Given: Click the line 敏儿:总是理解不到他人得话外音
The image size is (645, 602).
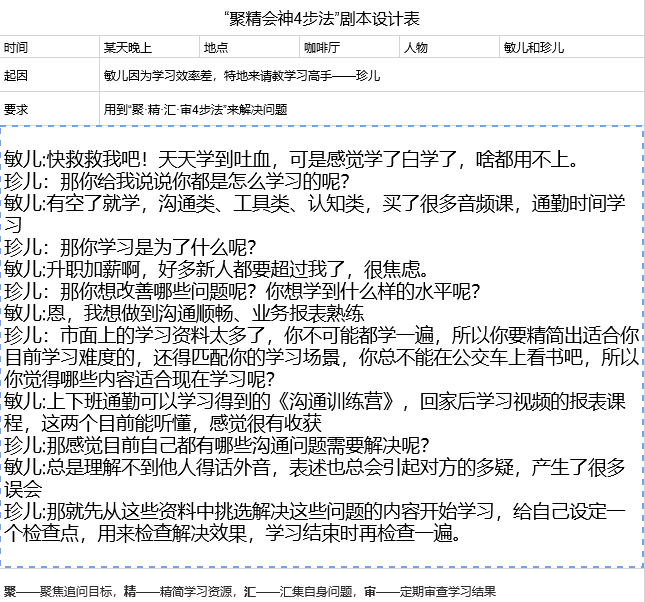Looking at the screenshot, I should [x=315, y=467].
